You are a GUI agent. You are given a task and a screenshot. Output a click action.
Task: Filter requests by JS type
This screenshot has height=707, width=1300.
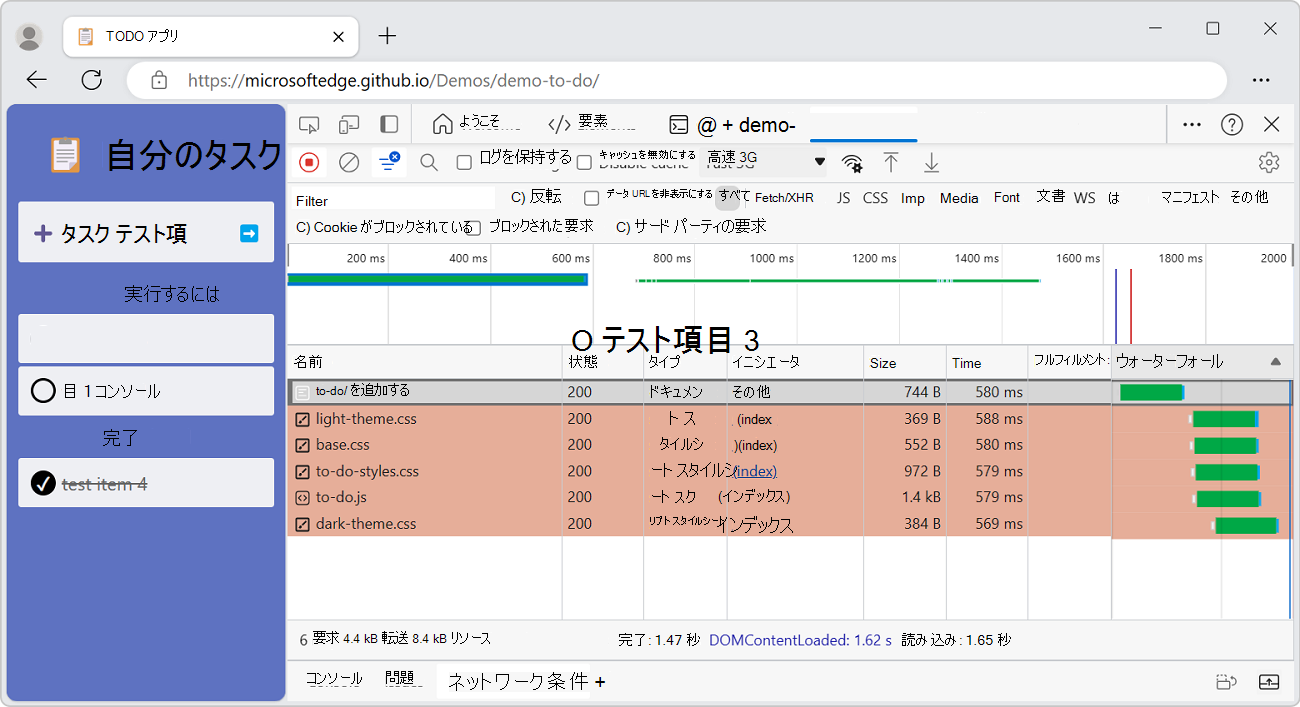(x=844, y=198)
